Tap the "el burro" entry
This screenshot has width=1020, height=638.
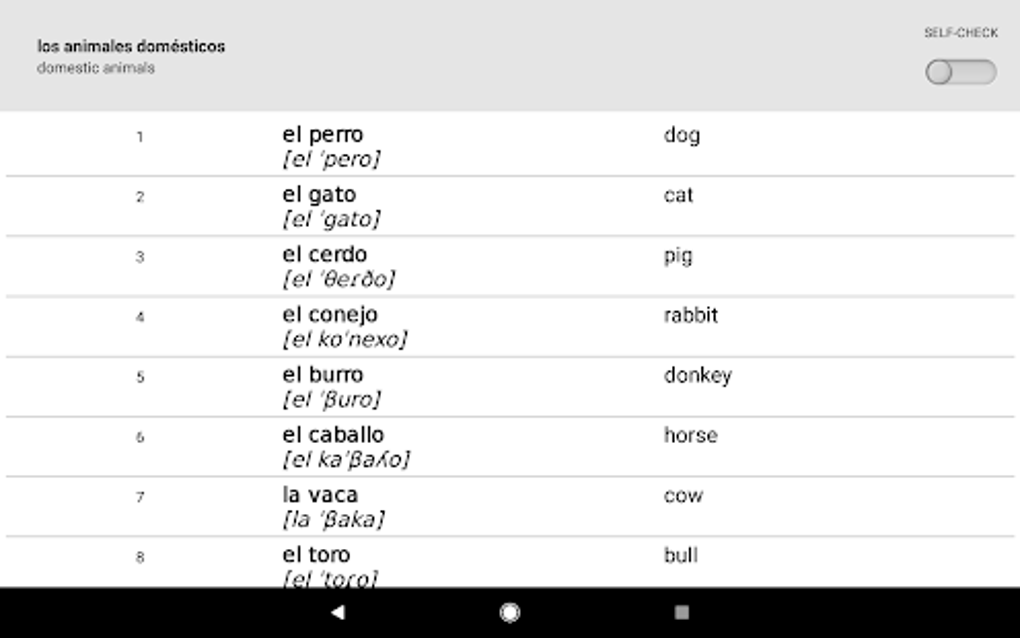pyautogui.click(x=322, y=375)
